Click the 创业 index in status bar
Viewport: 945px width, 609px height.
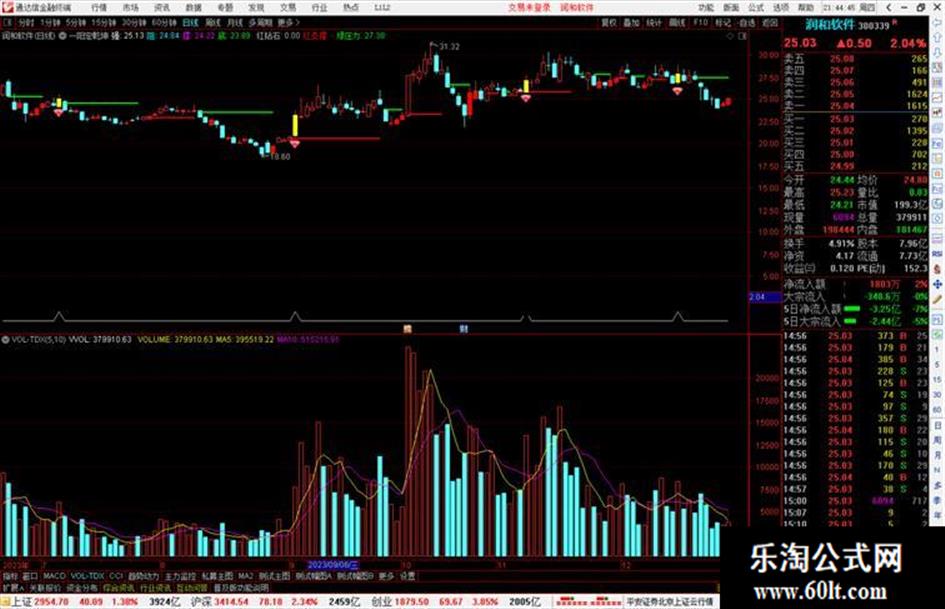[x=381, y=602]
